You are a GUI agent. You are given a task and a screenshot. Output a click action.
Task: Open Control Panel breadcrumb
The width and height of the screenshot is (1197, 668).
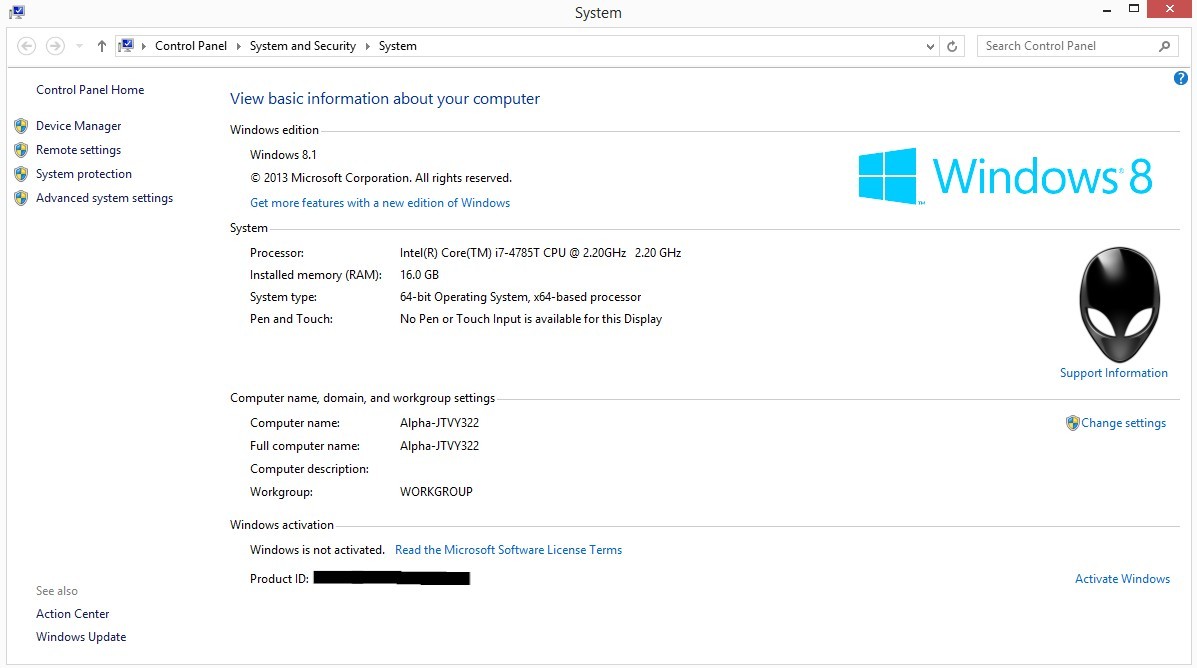pos(191,46)
